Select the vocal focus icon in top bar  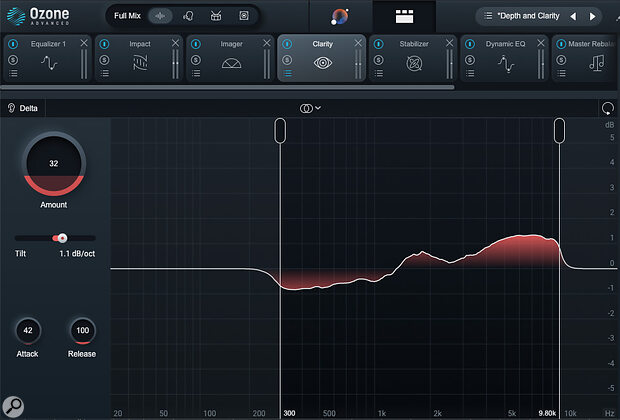[189, 17]
